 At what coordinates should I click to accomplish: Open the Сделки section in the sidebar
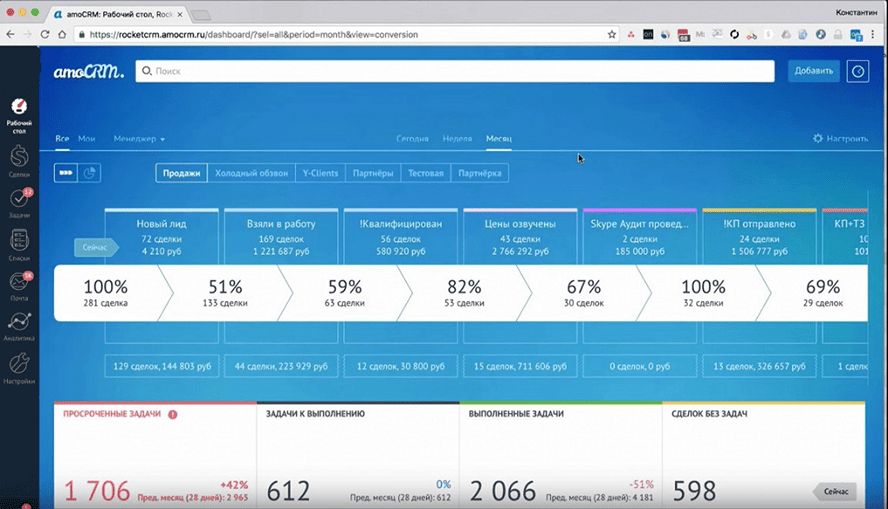[x=19, y=161]
